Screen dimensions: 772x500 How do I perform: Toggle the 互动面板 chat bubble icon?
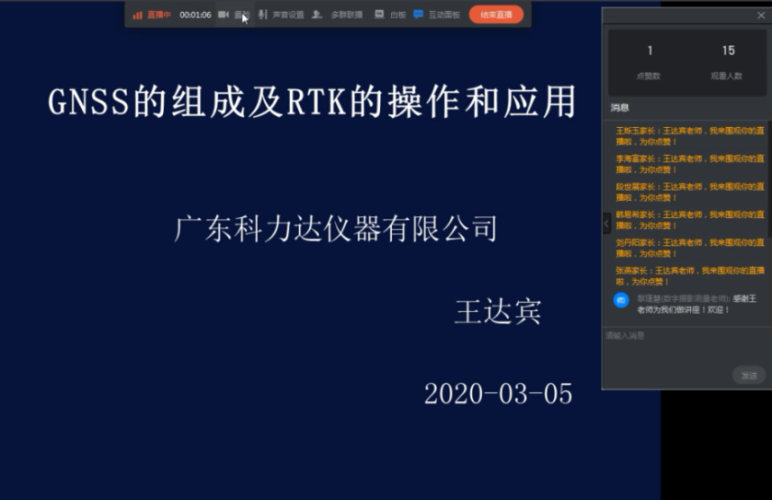coord(418,14)
